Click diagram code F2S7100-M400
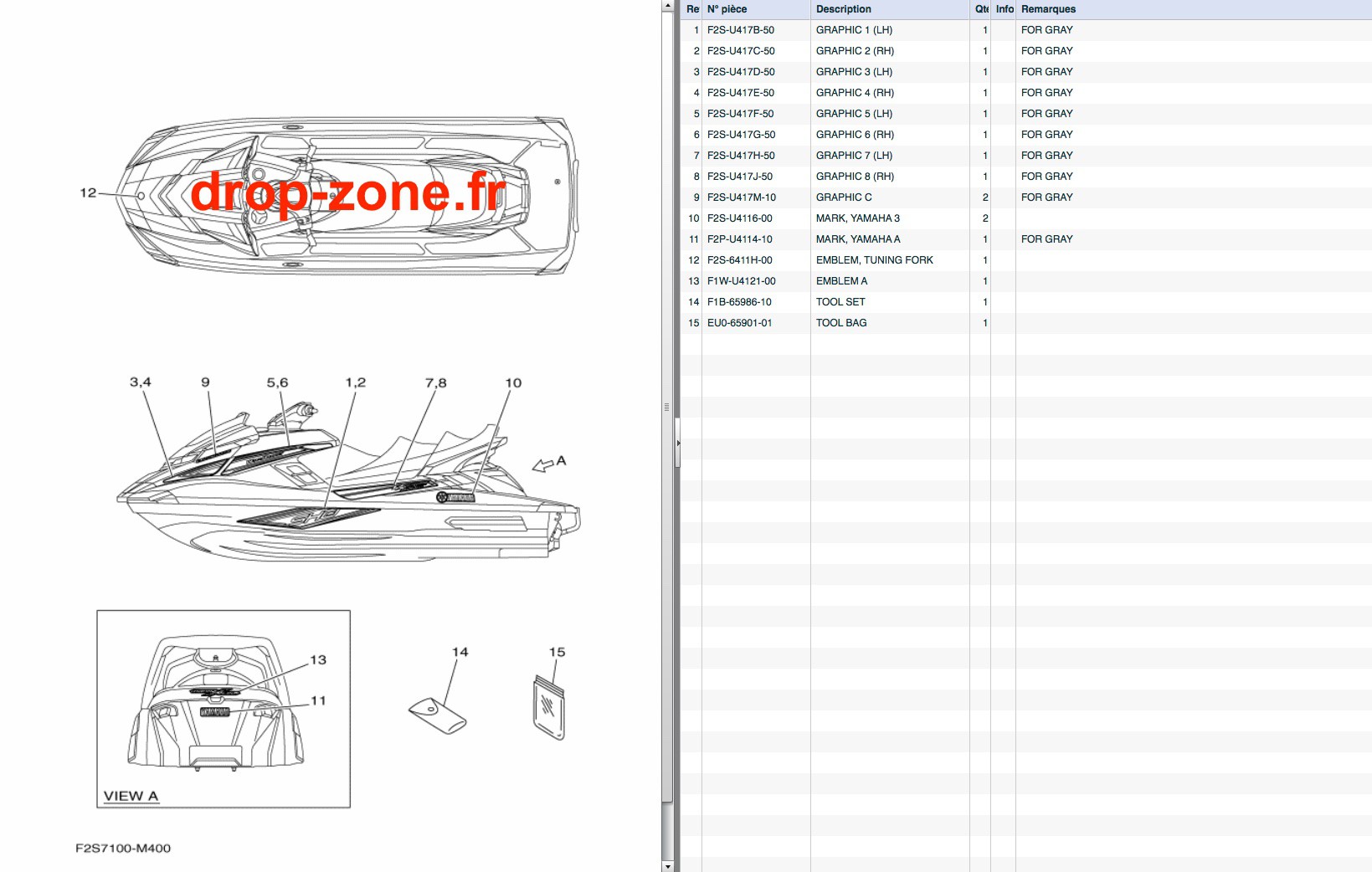Screen dimensions: 1372x872 (x=123, y=849)
